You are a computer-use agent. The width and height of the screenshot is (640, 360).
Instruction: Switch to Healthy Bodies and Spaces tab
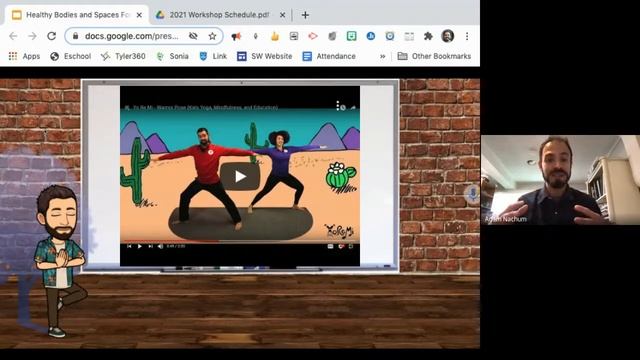pyautogui.click(x=77, y=15)
